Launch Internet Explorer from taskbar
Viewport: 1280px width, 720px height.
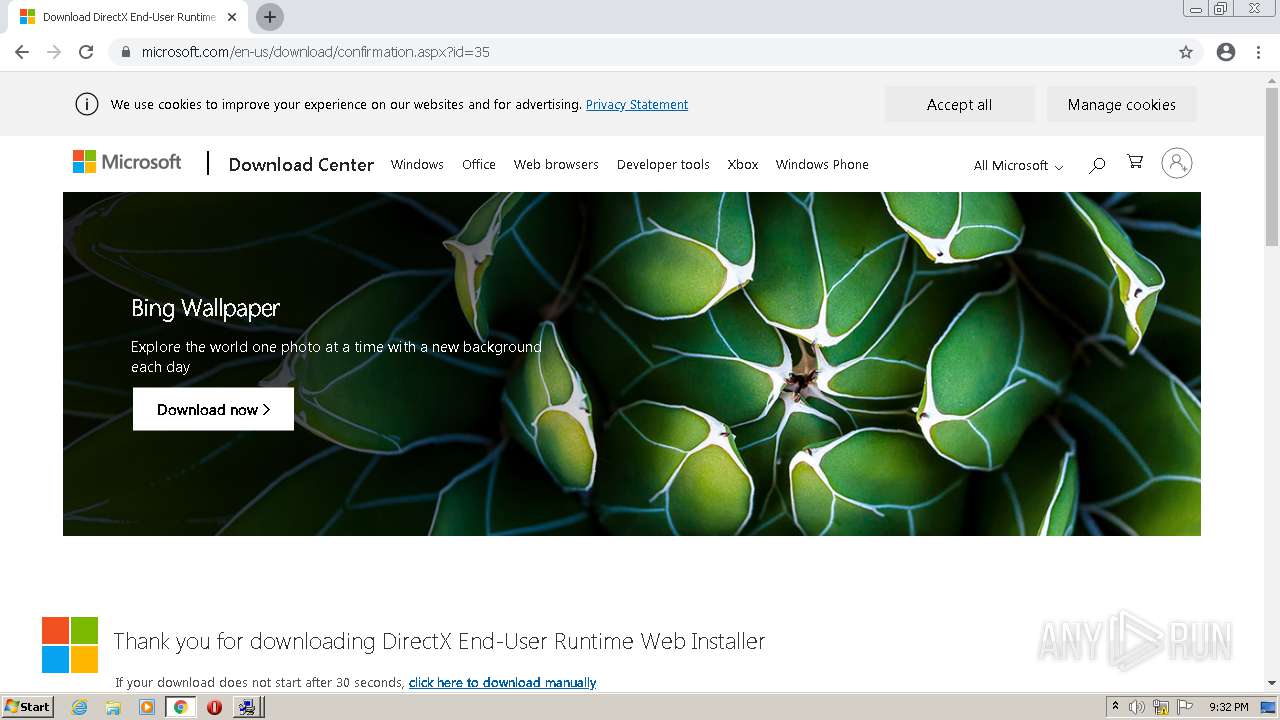(79, 707)
